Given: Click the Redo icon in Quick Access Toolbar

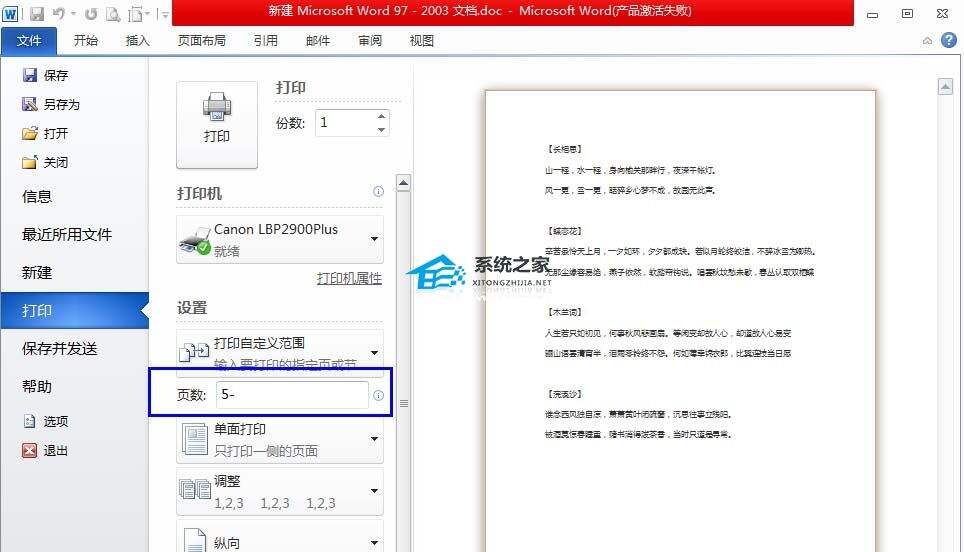Looking at the screenshot, I should [91, 14].
